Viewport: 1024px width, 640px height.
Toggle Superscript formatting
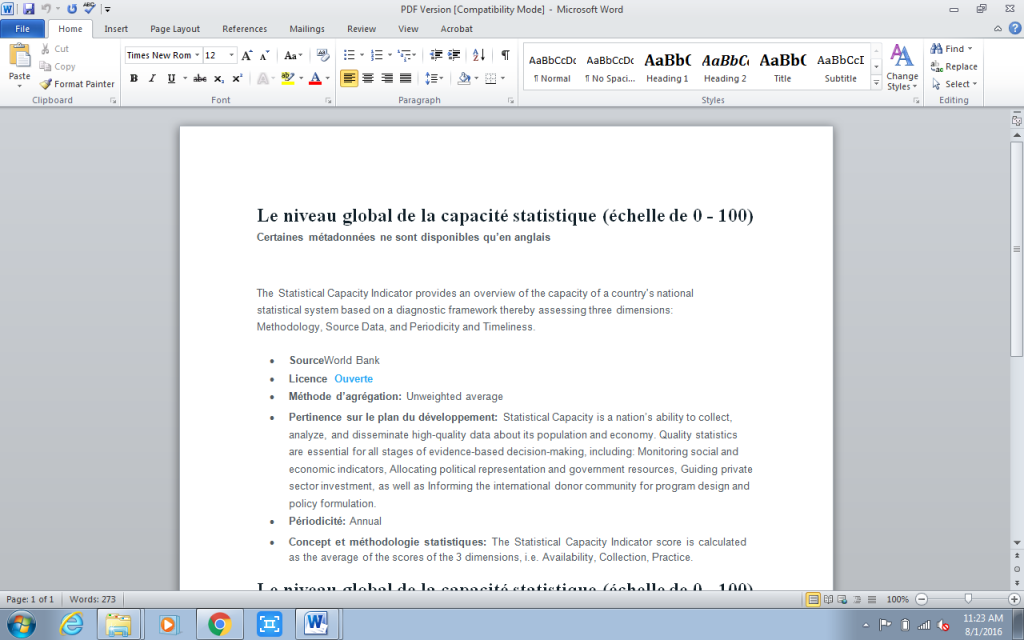237,78
